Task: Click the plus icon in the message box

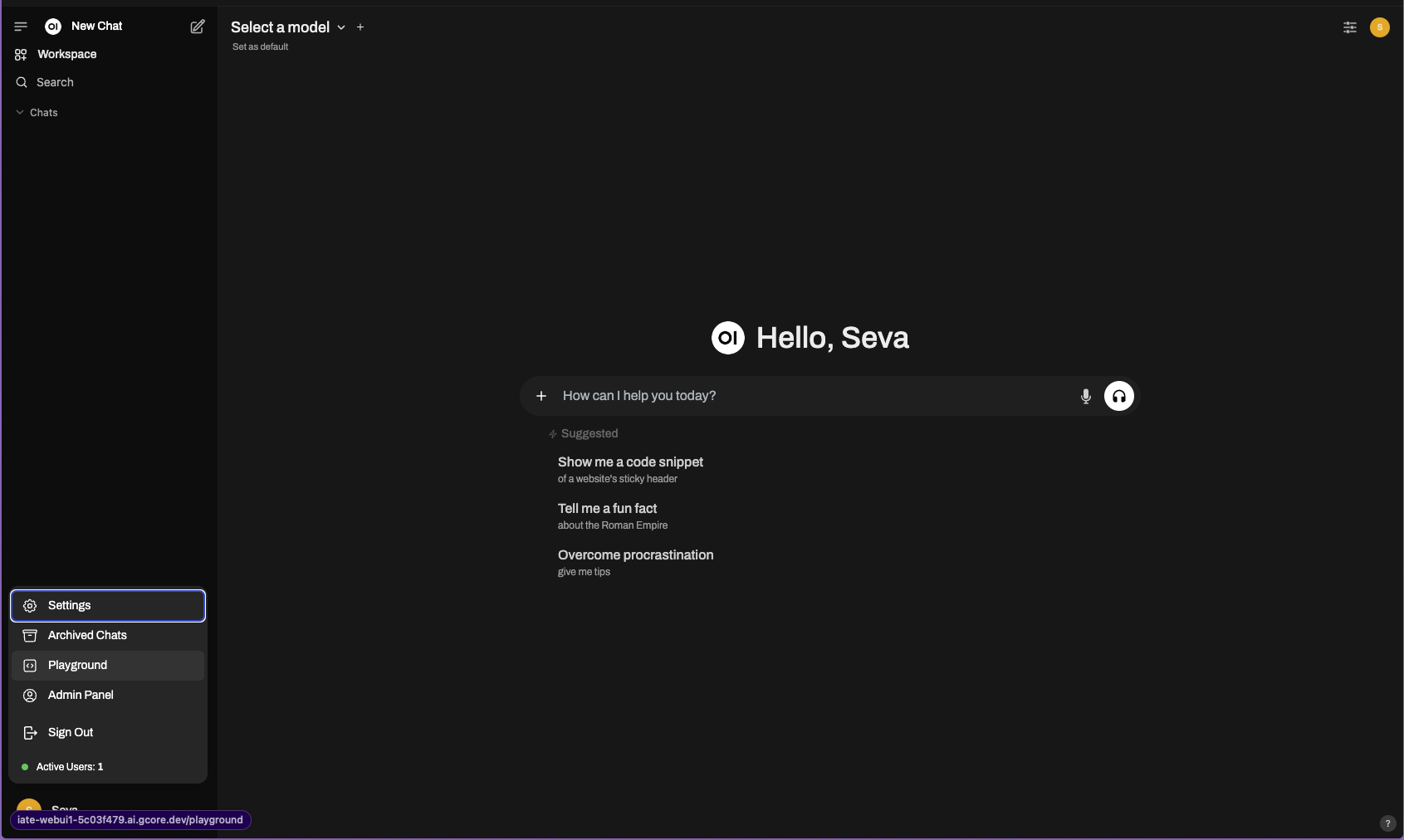Action: pos(541,396)
